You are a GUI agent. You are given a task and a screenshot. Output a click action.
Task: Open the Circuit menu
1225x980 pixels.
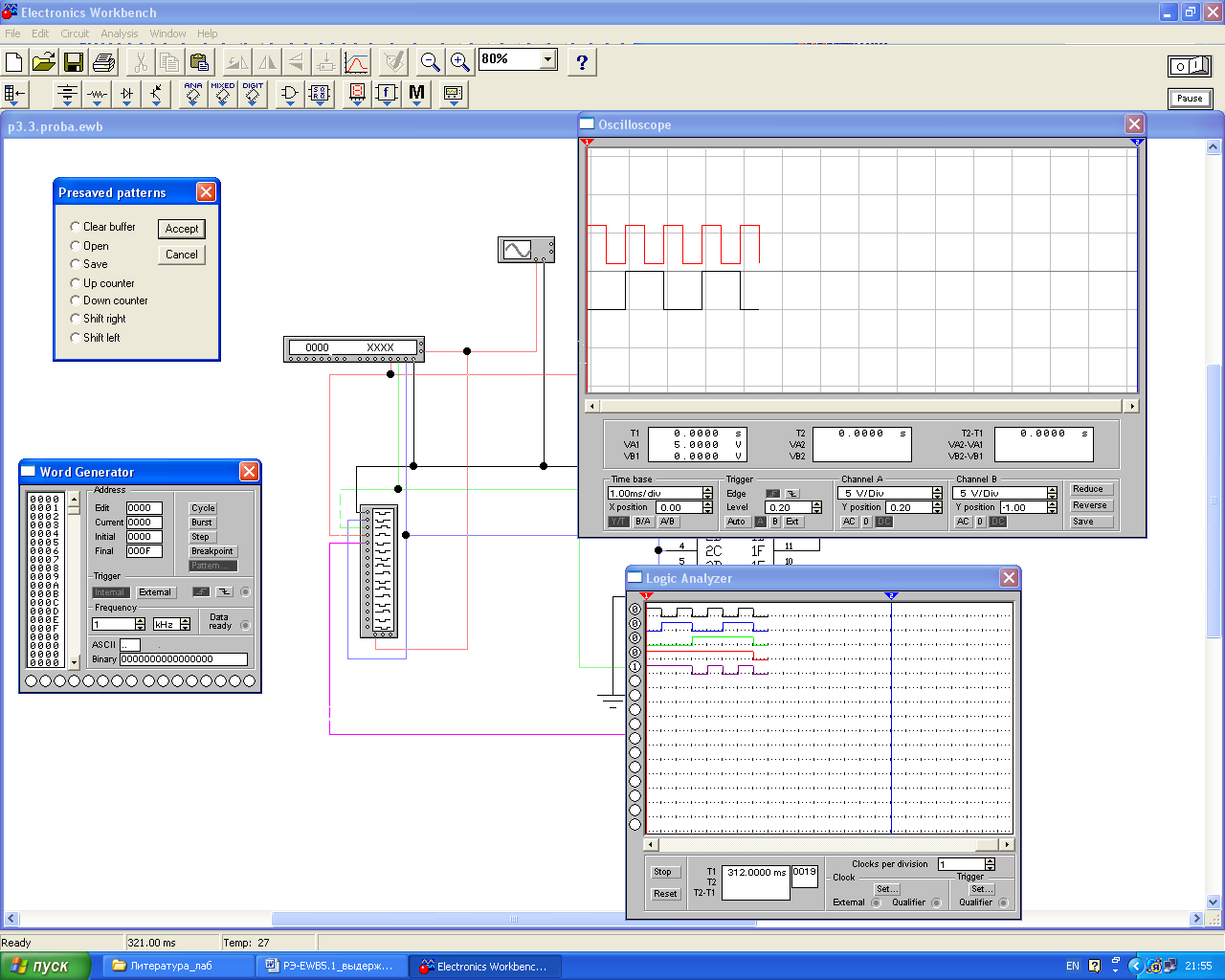[75, 33]
